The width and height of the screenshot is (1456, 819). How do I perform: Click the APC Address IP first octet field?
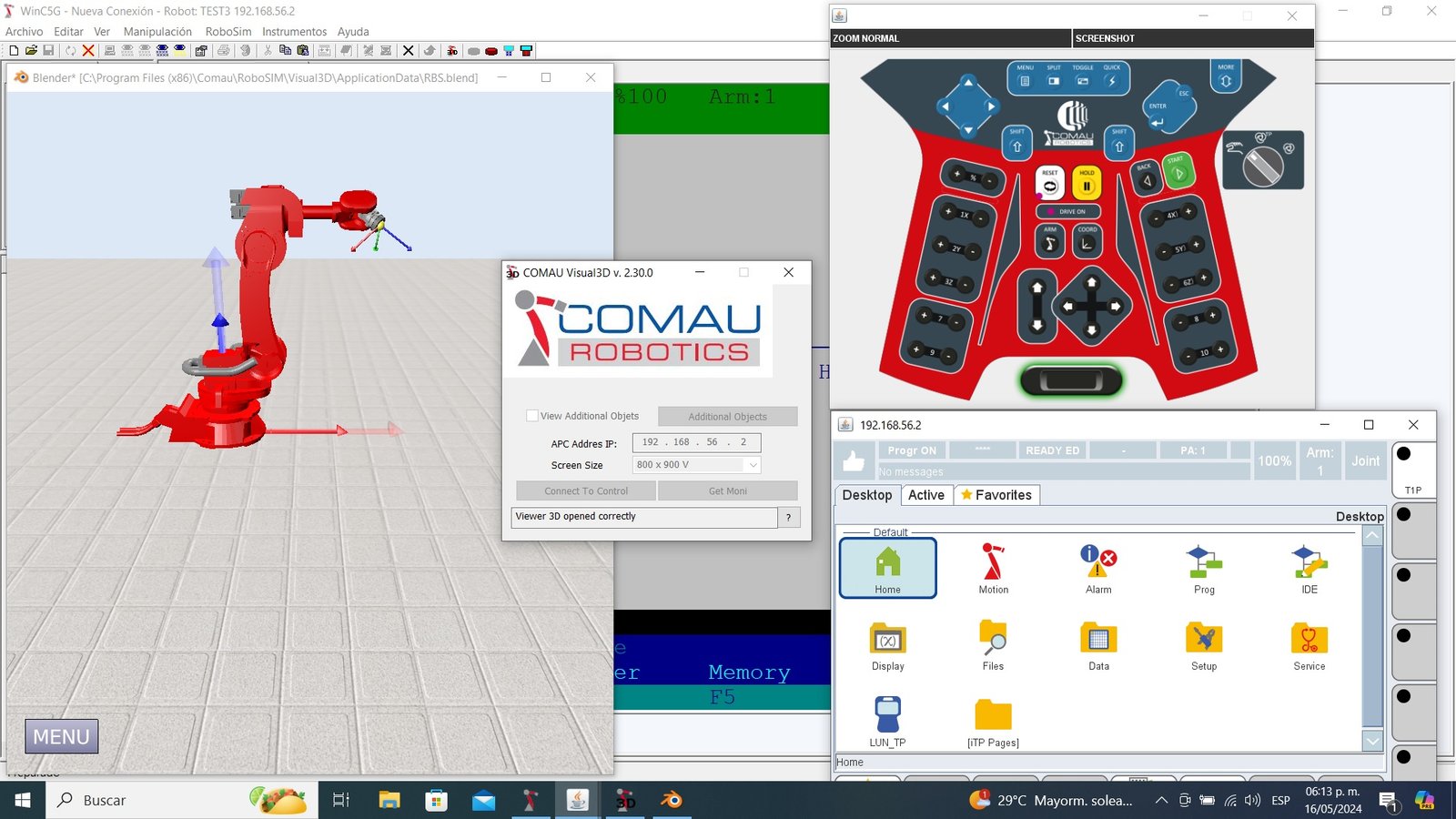point(651,442)
